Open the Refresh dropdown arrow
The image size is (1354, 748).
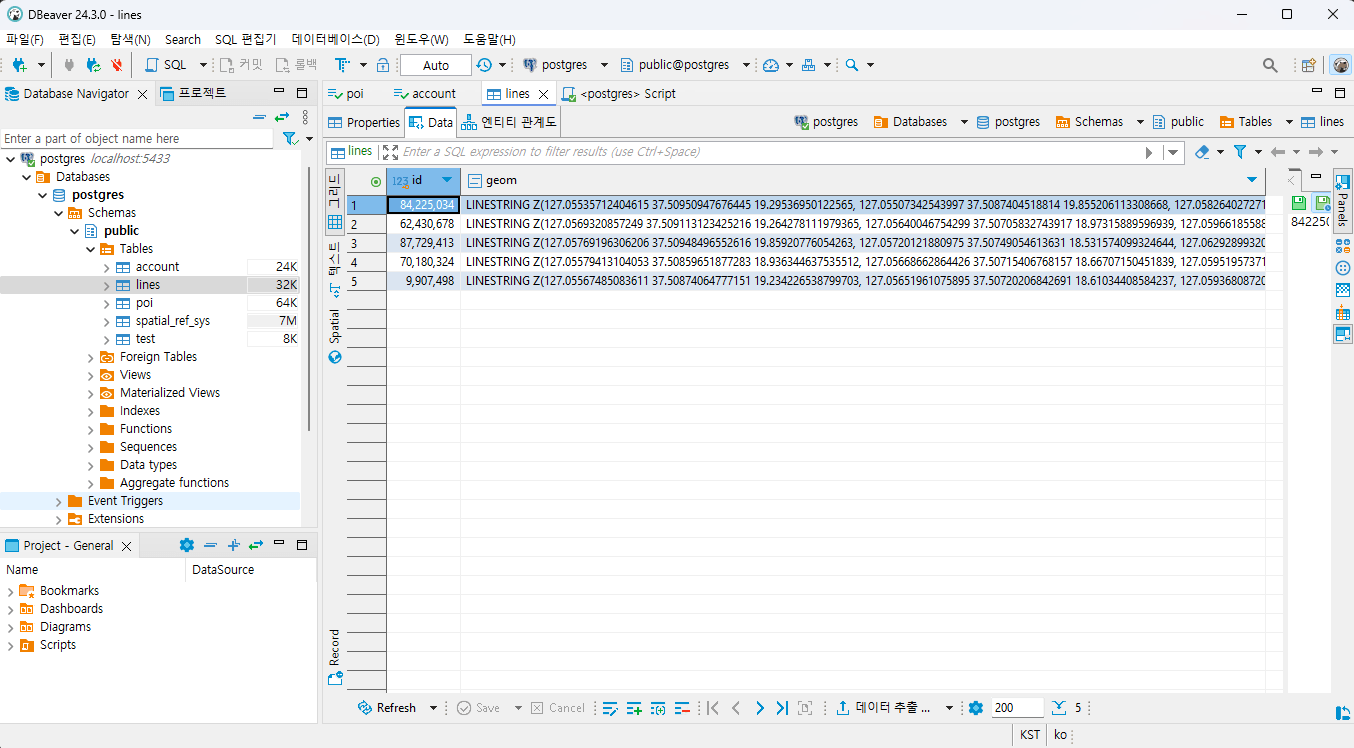click(433, 708)
